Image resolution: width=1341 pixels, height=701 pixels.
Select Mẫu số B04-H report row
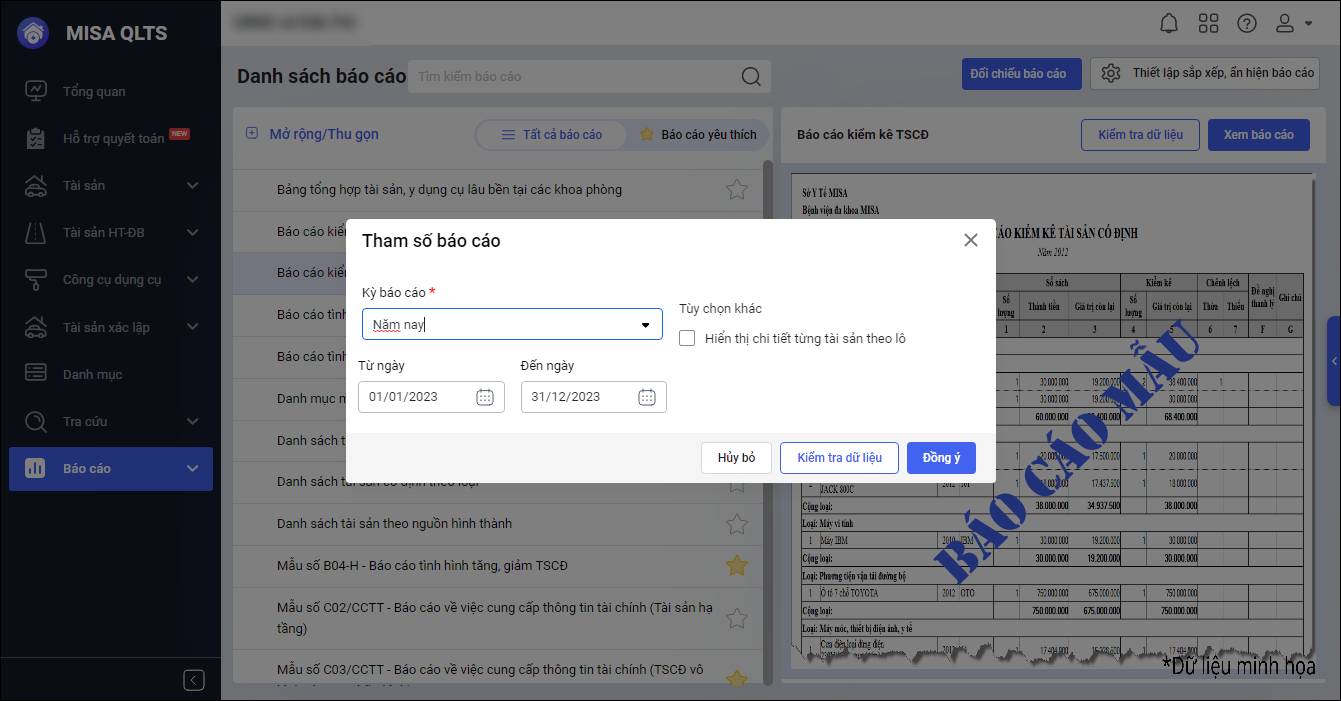click(x=497, y=565)
